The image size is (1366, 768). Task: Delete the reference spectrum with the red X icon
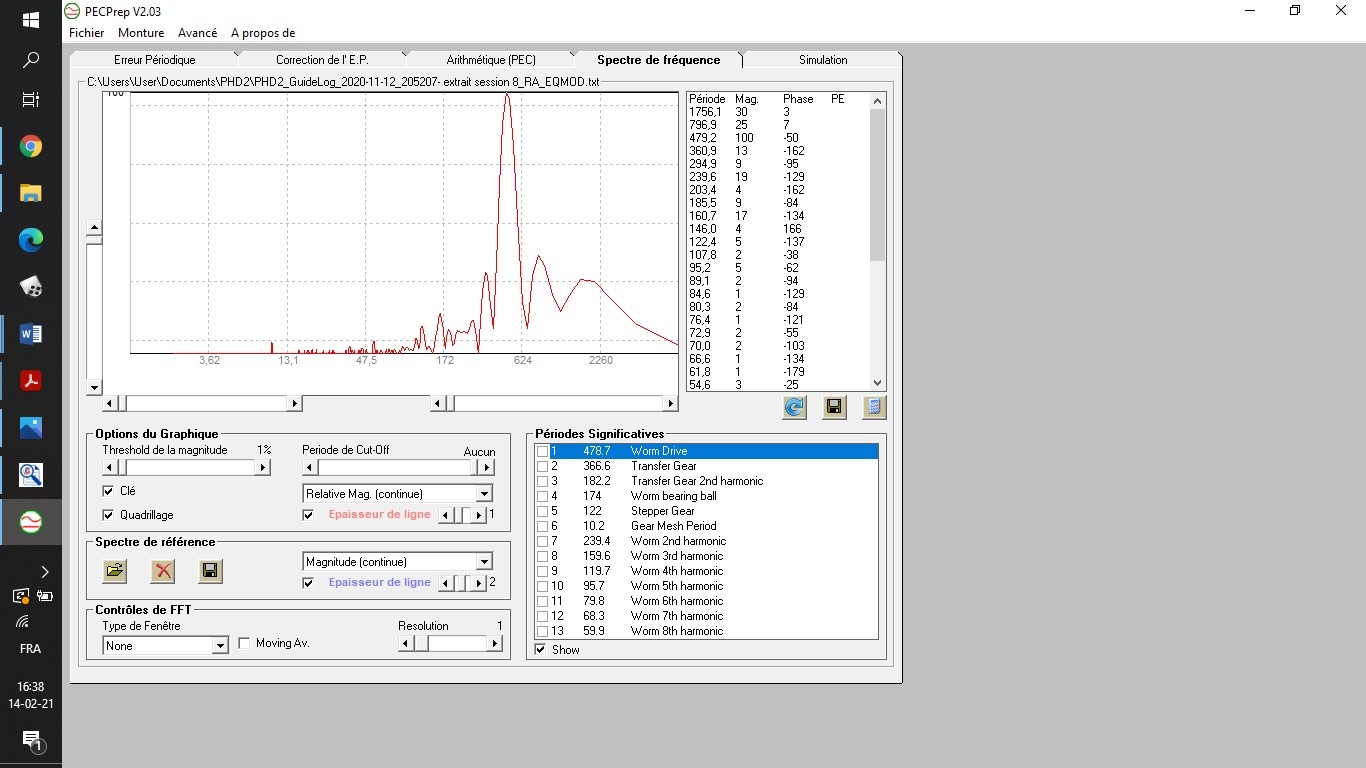163,571
